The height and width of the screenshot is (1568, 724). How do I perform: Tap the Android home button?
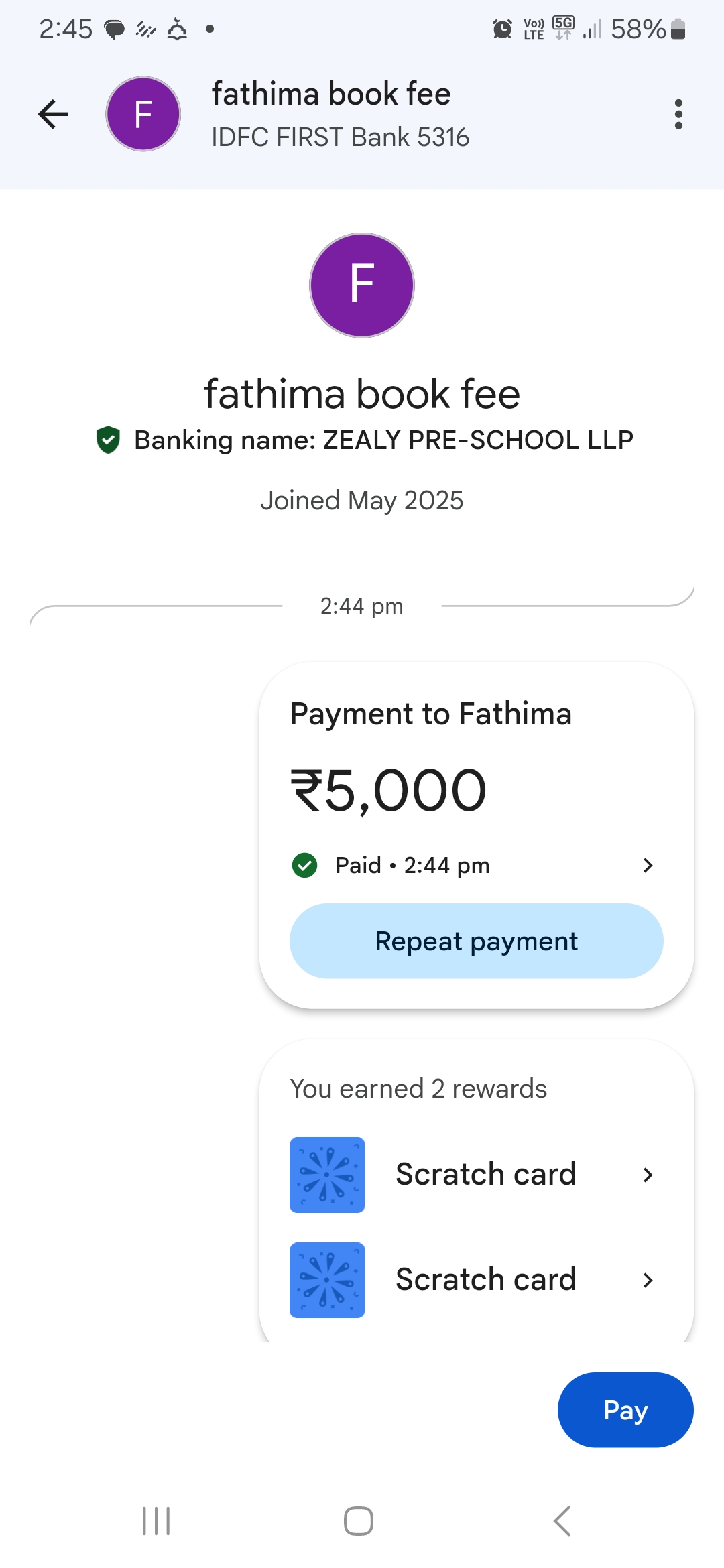click(x=359, y=1521)
